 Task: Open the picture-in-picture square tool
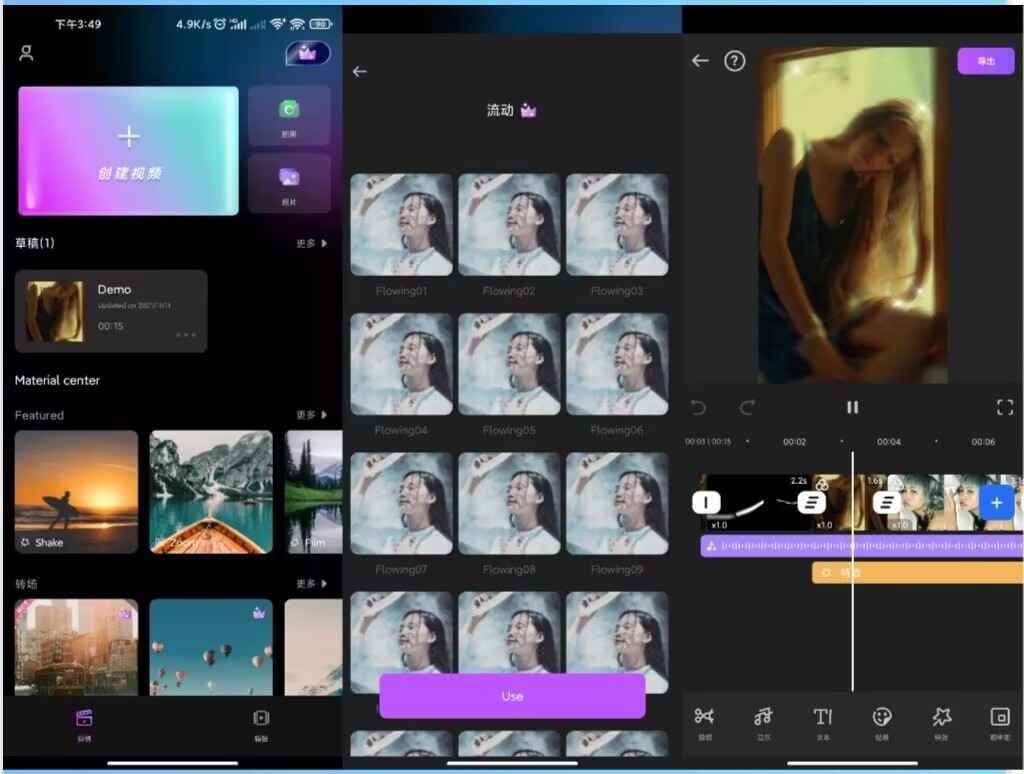click(999, 718)
